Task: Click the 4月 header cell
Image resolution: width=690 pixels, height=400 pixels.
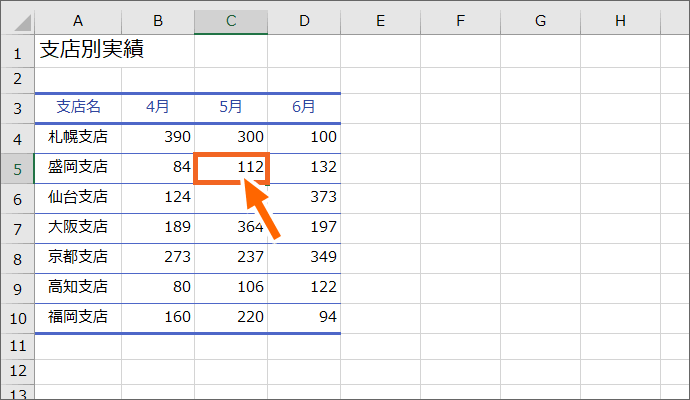Action: point(158,108)
